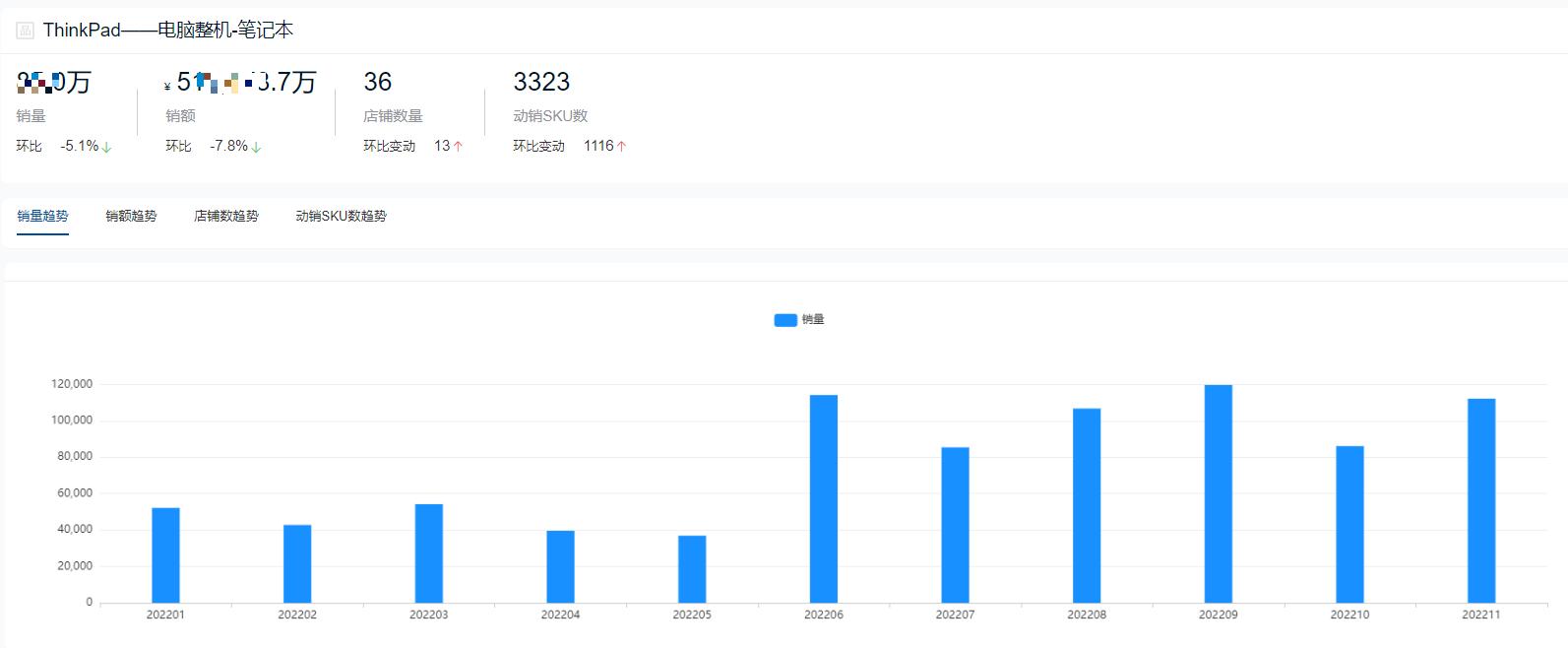Click the brand icon beside ThinkPad title
1568x648 pixels.
(x=26, y=31)
